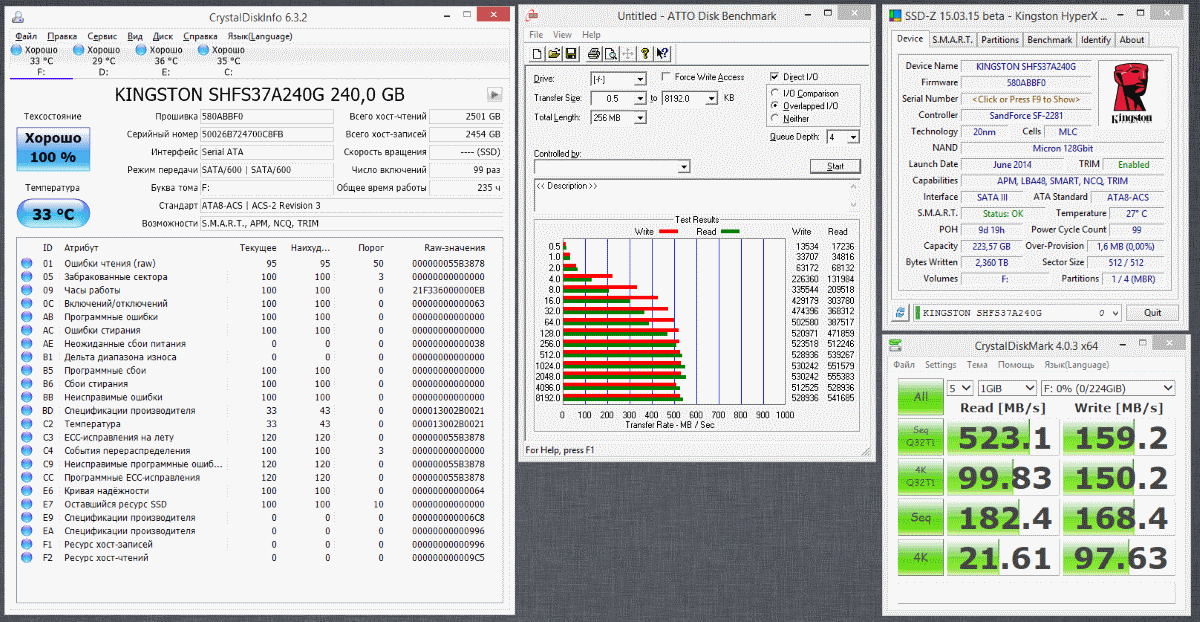The height and width of the screenshot is (622, 1200).
Task: Open the Transfer Size 0.5 start dropdown
Action: (x=640, y=98)
